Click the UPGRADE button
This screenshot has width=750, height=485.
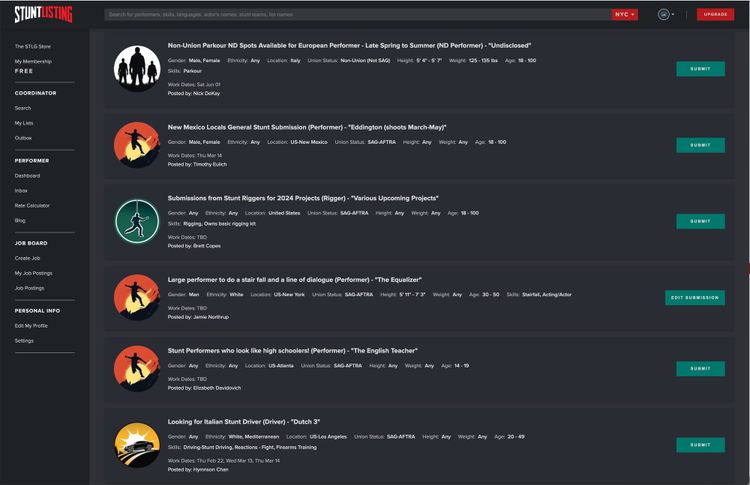coord(715,14)
